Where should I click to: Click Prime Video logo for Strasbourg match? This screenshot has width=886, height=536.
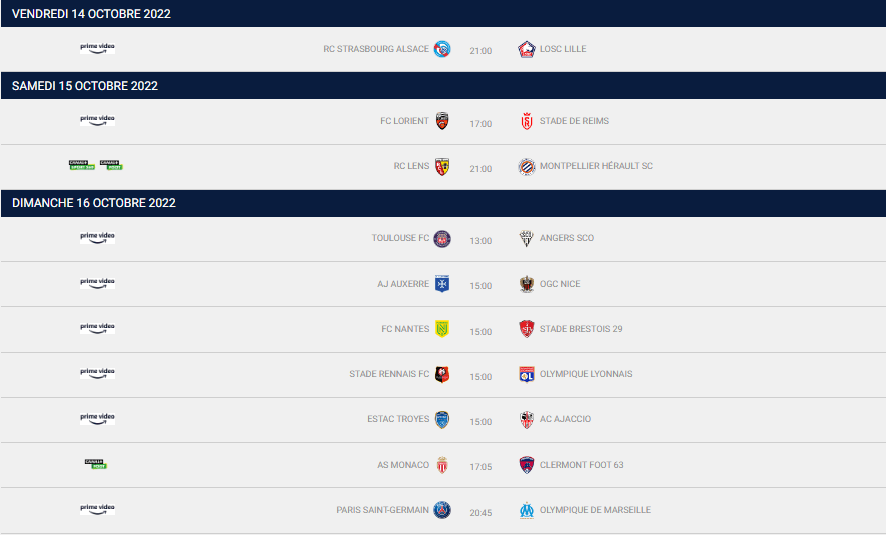(x=97, y=49)
